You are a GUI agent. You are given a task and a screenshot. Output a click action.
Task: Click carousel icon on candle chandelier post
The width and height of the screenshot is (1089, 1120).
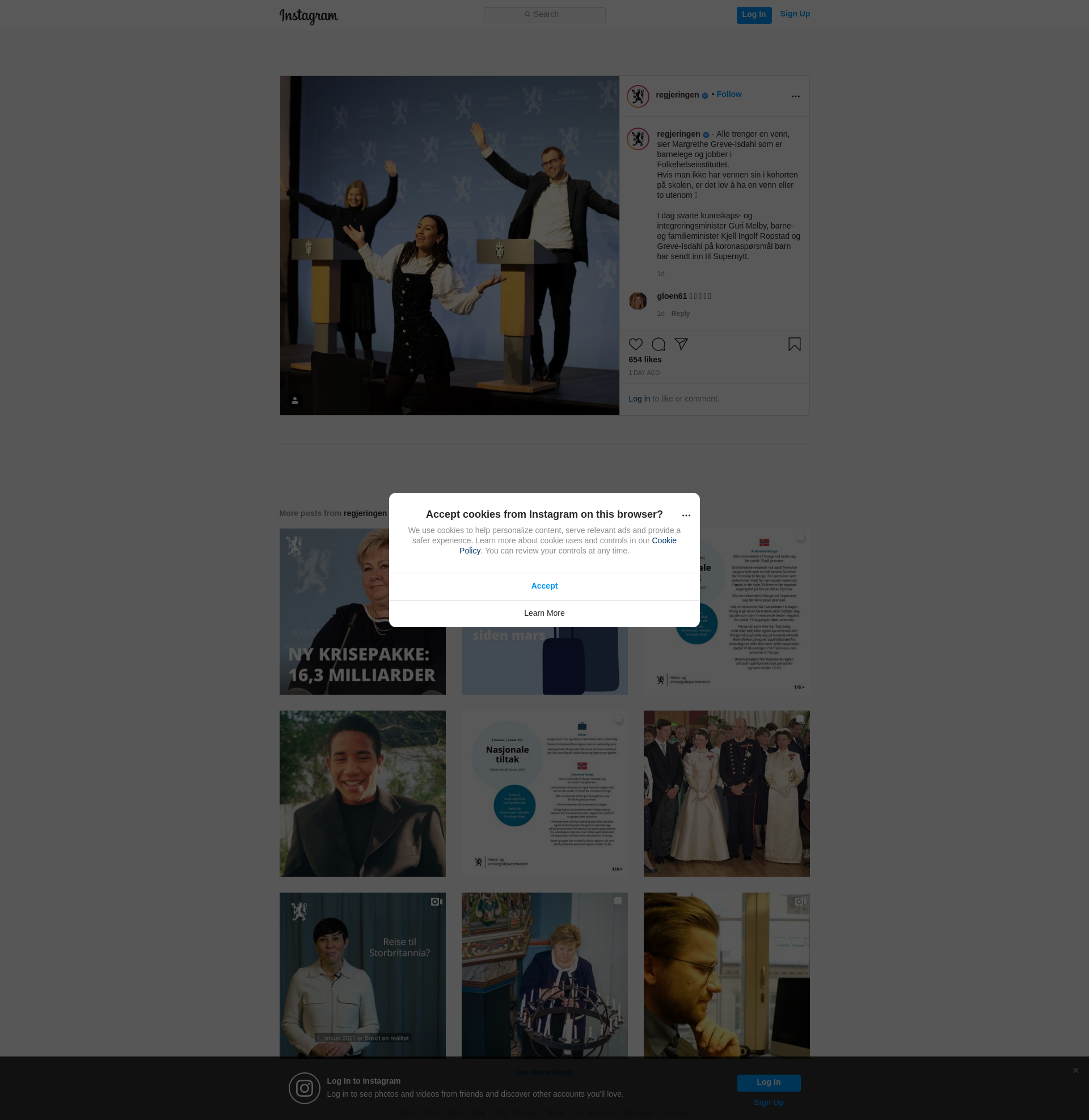pos(618,901)
